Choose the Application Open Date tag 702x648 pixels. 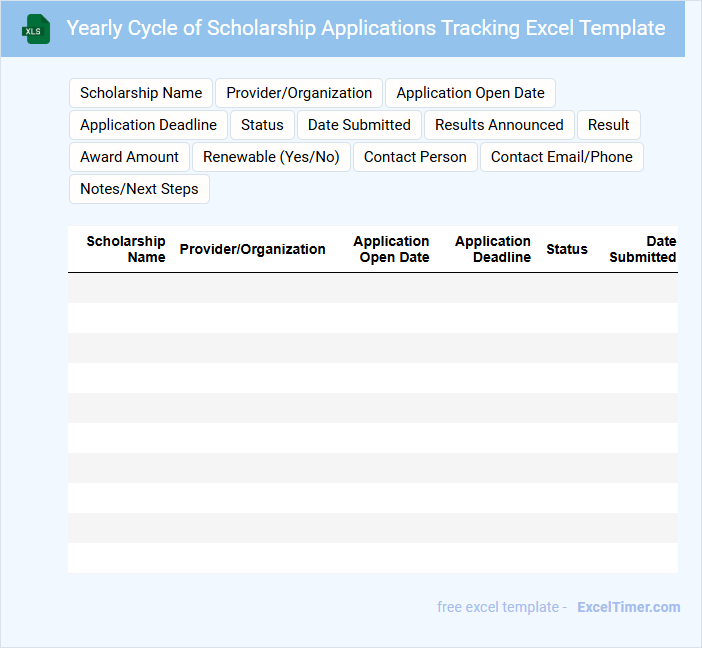[x=470, y=93]
